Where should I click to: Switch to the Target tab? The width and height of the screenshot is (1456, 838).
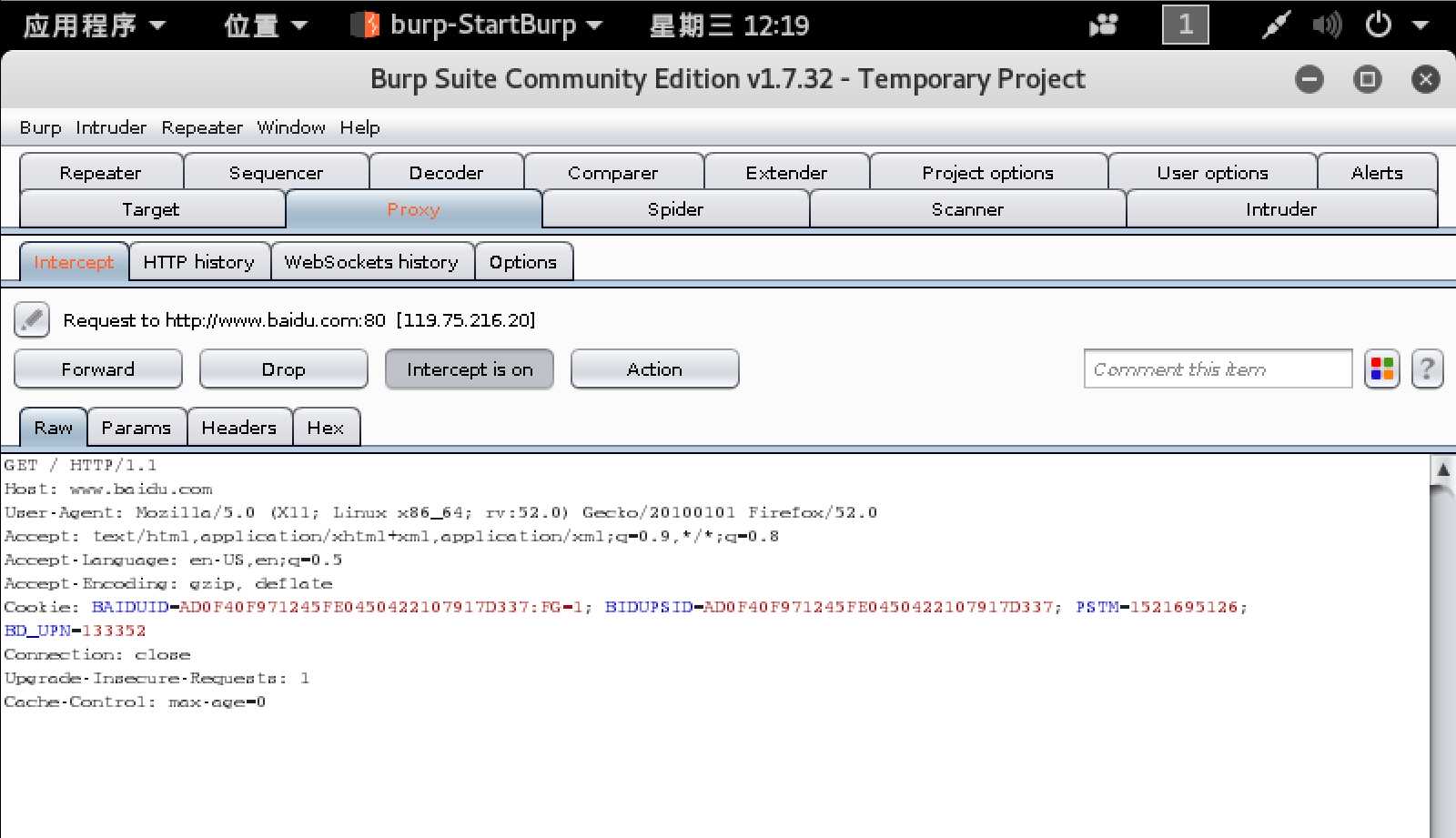click(x=151, y=209)
